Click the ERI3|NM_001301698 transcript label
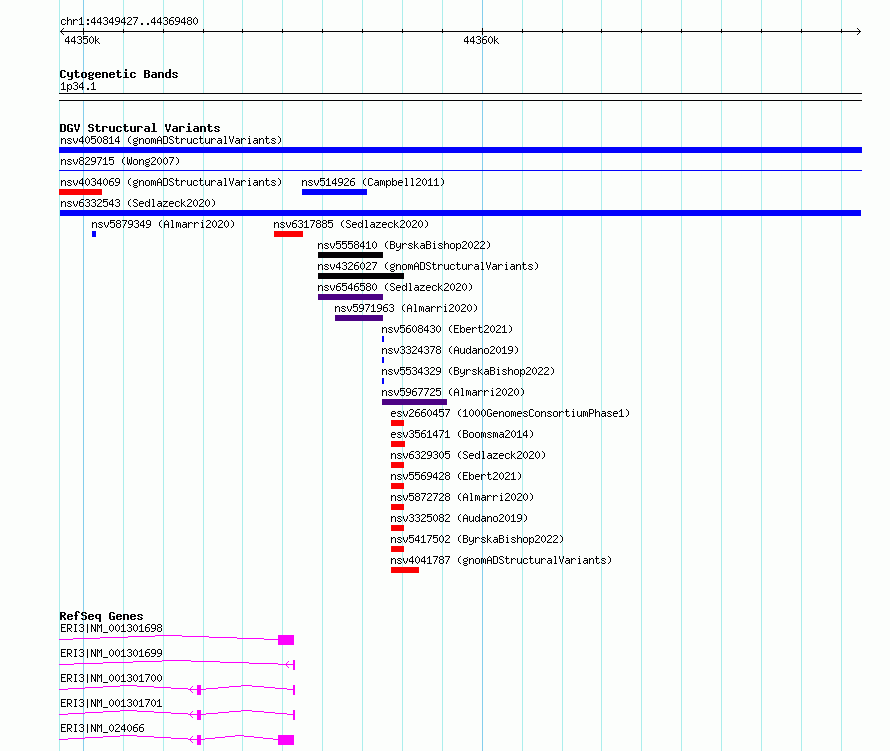 pos(111,628)
